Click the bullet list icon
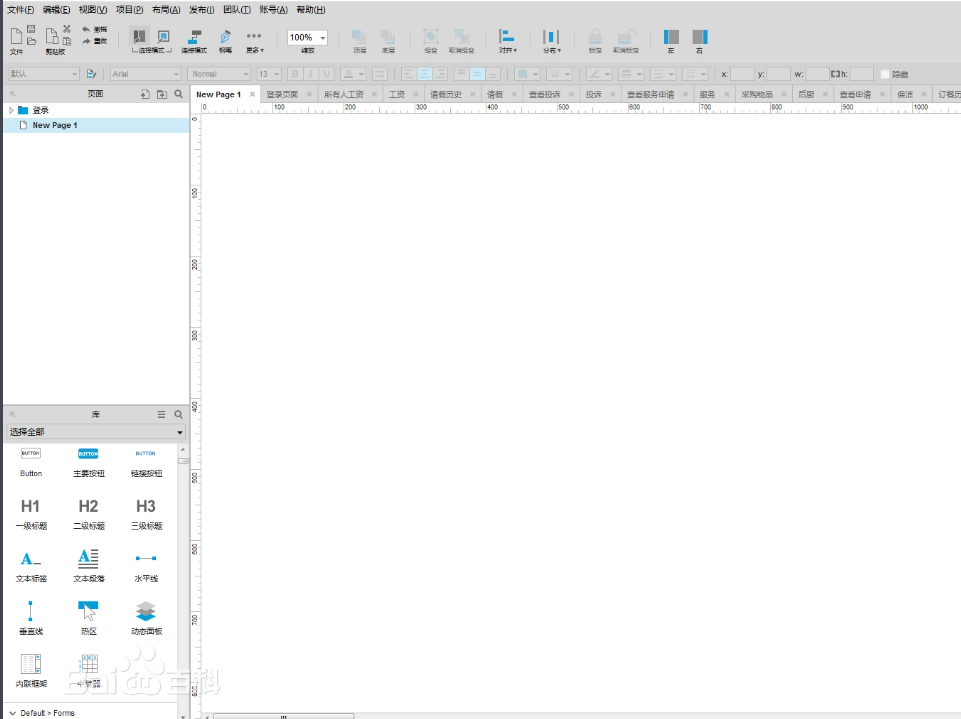The image size is (961, 719). tap(379, 74)
